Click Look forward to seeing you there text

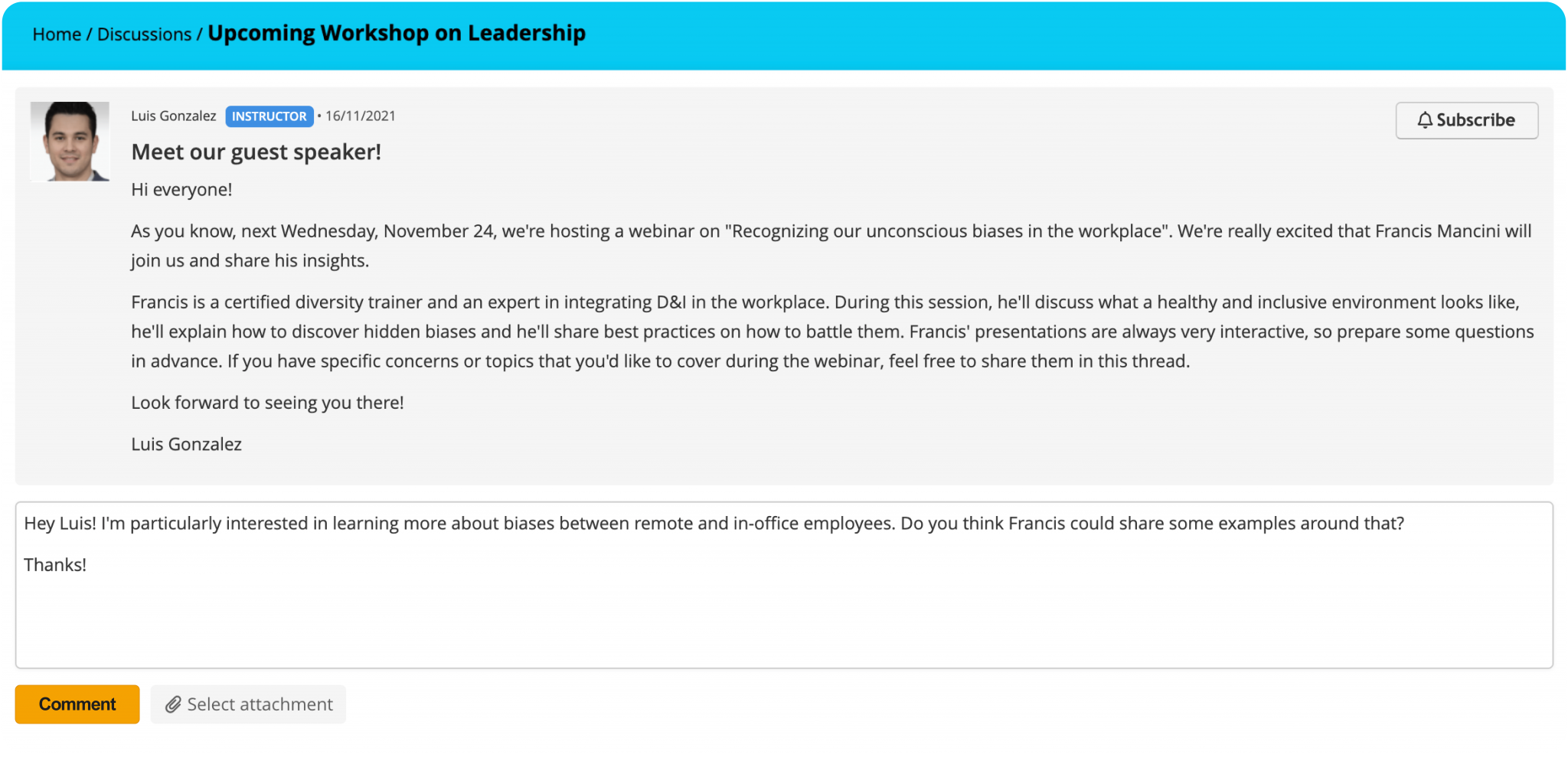pyautogui.click(x=267, y=402)
